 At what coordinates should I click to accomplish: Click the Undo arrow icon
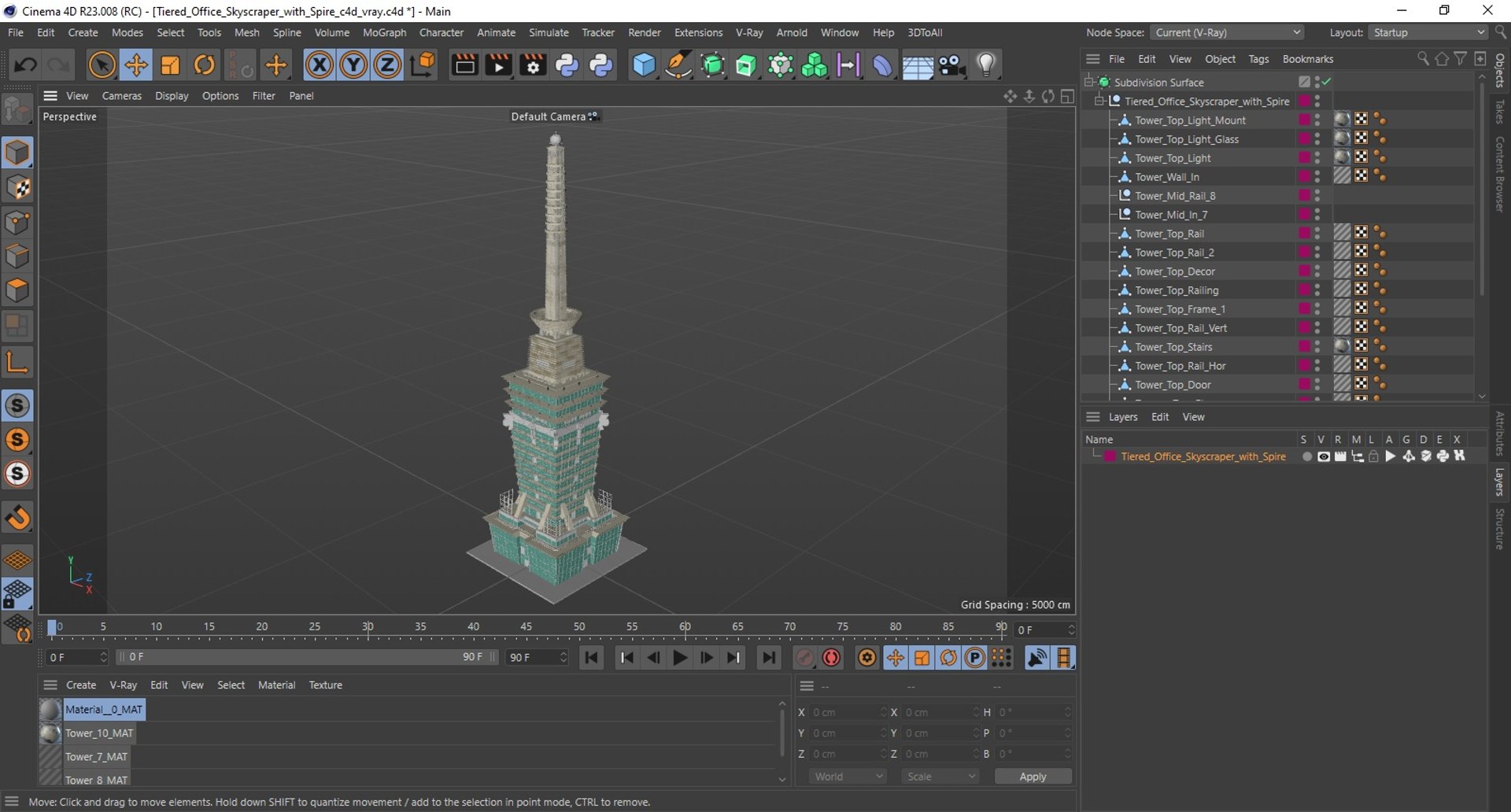click(25, 65)
